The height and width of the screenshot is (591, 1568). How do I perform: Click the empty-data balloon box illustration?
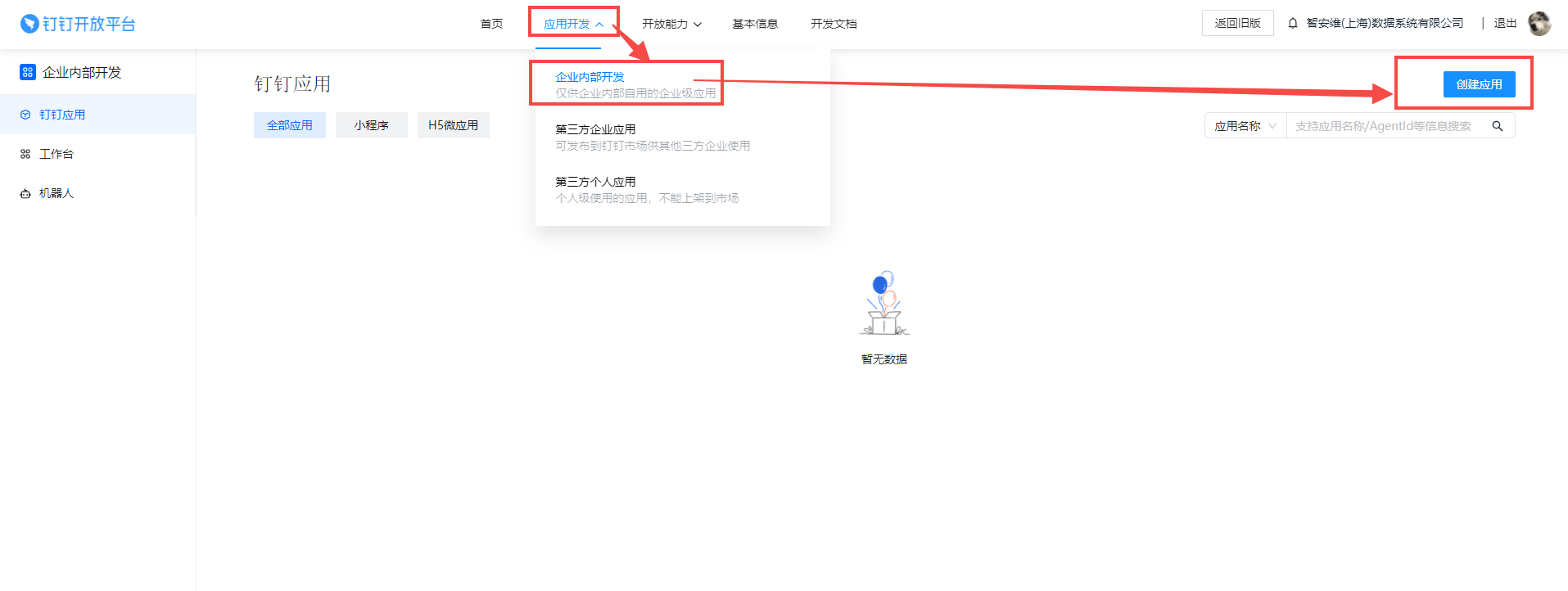[884, 303]
